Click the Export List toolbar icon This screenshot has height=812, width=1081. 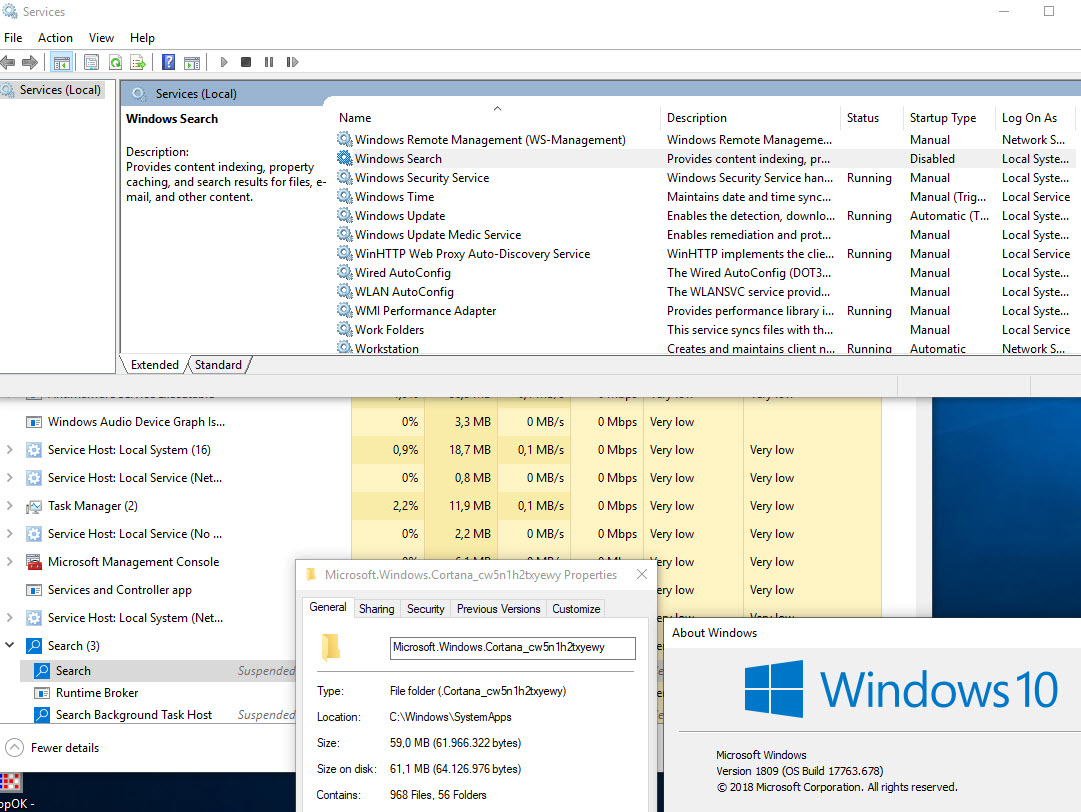tap(138, 63)
